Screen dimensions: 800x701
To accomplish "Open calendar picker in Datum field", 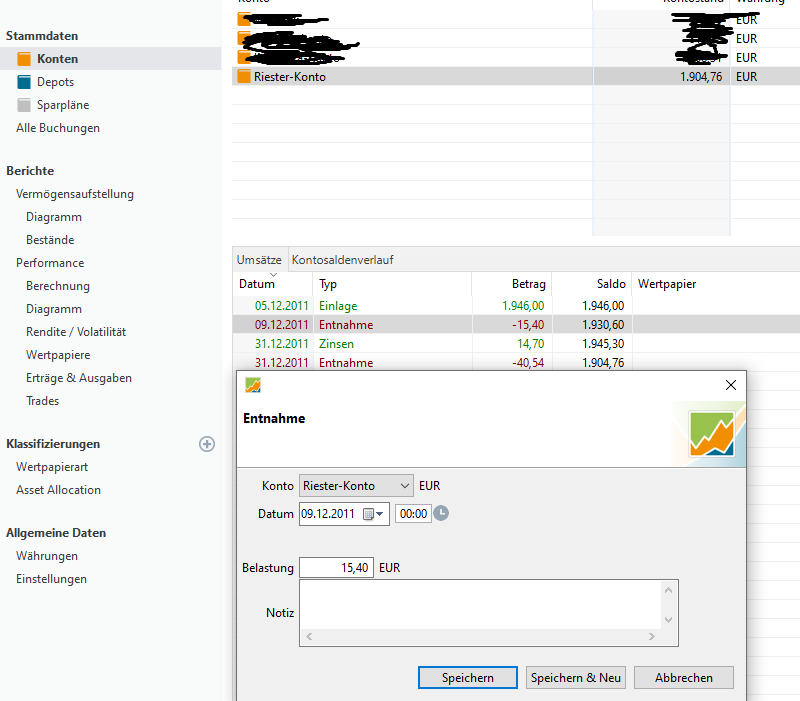I will click(x=368, y=514).
